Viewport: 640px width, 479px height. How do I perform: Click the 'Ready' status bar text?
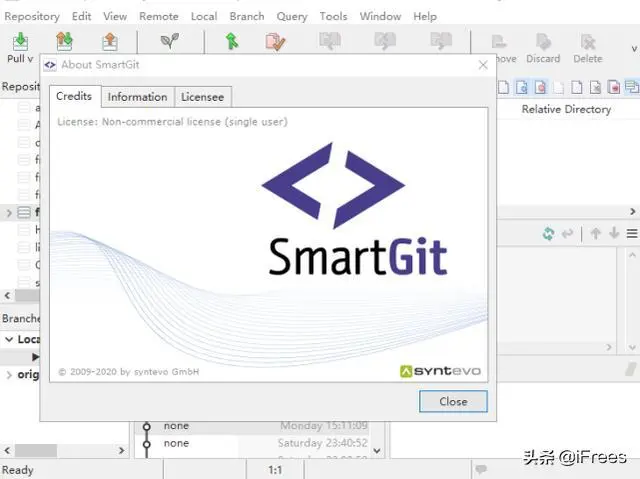tap(18, 470)
